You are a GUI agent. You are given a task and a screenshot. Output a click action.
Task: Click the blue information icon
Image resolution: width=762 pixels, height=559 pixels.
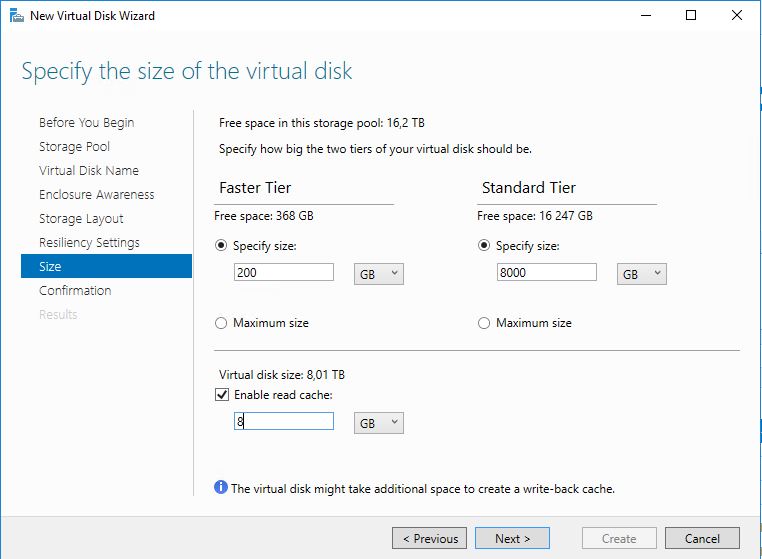pyautogui.click(x=221, y=487)
